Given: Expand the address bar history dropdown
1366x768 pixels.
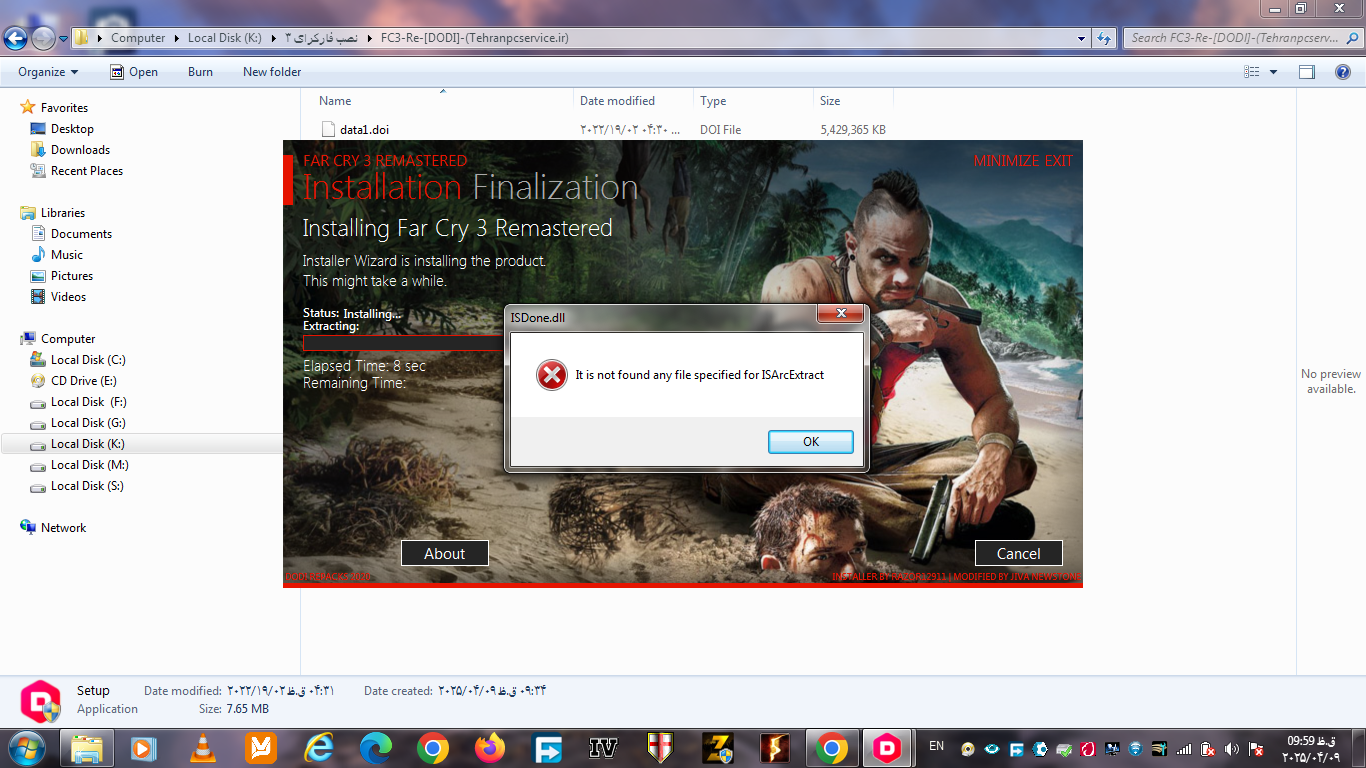Looking at the screenshot, I should click(1082, 38).
